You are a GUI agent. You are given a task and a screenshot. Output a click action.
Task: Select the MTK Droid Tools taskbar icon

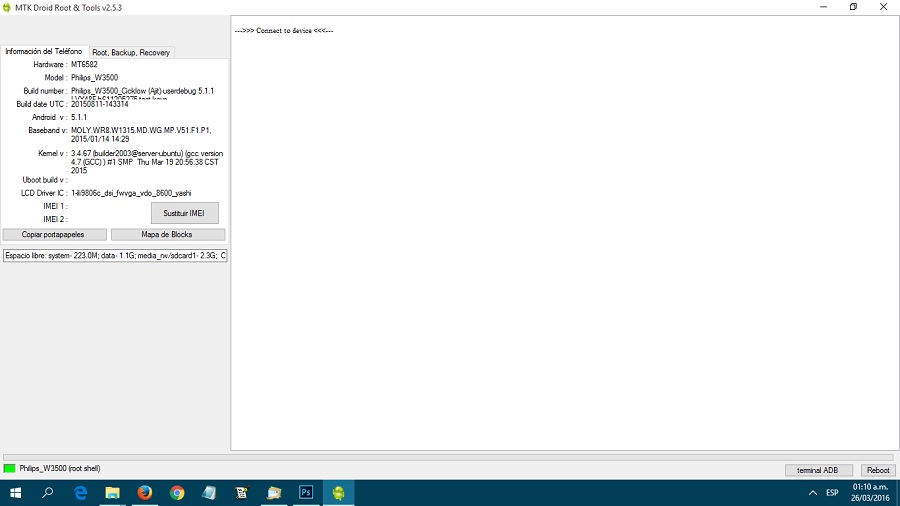click(x=339, y=493)
